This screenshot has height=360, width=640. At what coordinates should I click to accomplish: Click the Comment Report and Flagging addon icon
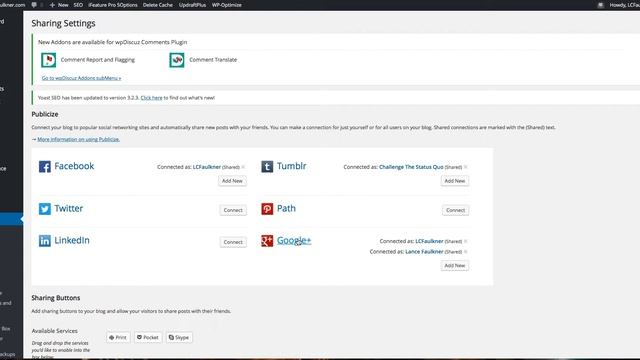tap(49, 60)
